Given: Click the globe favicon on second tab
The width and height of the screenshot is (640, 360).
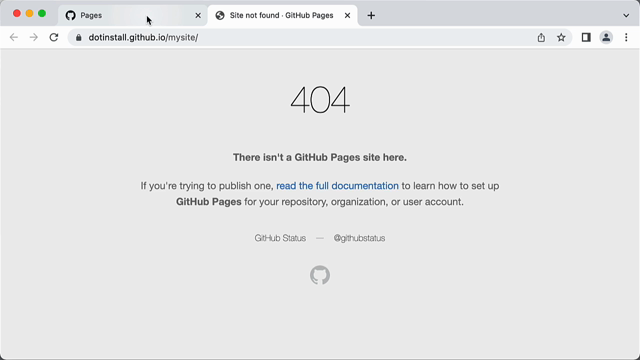Looking at the screenshot, I should point(220,16).
